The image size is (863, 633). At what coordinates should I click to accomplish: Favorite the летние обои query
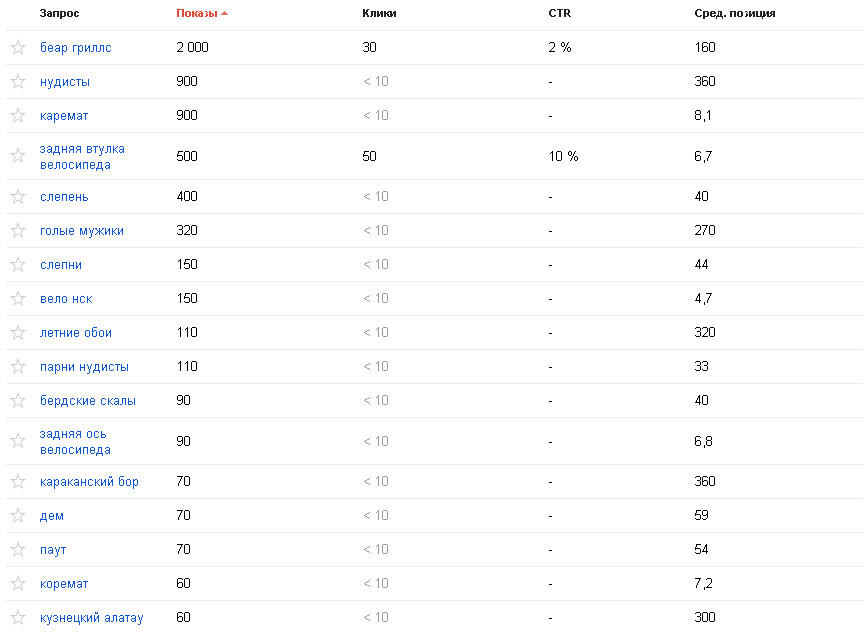18,333
